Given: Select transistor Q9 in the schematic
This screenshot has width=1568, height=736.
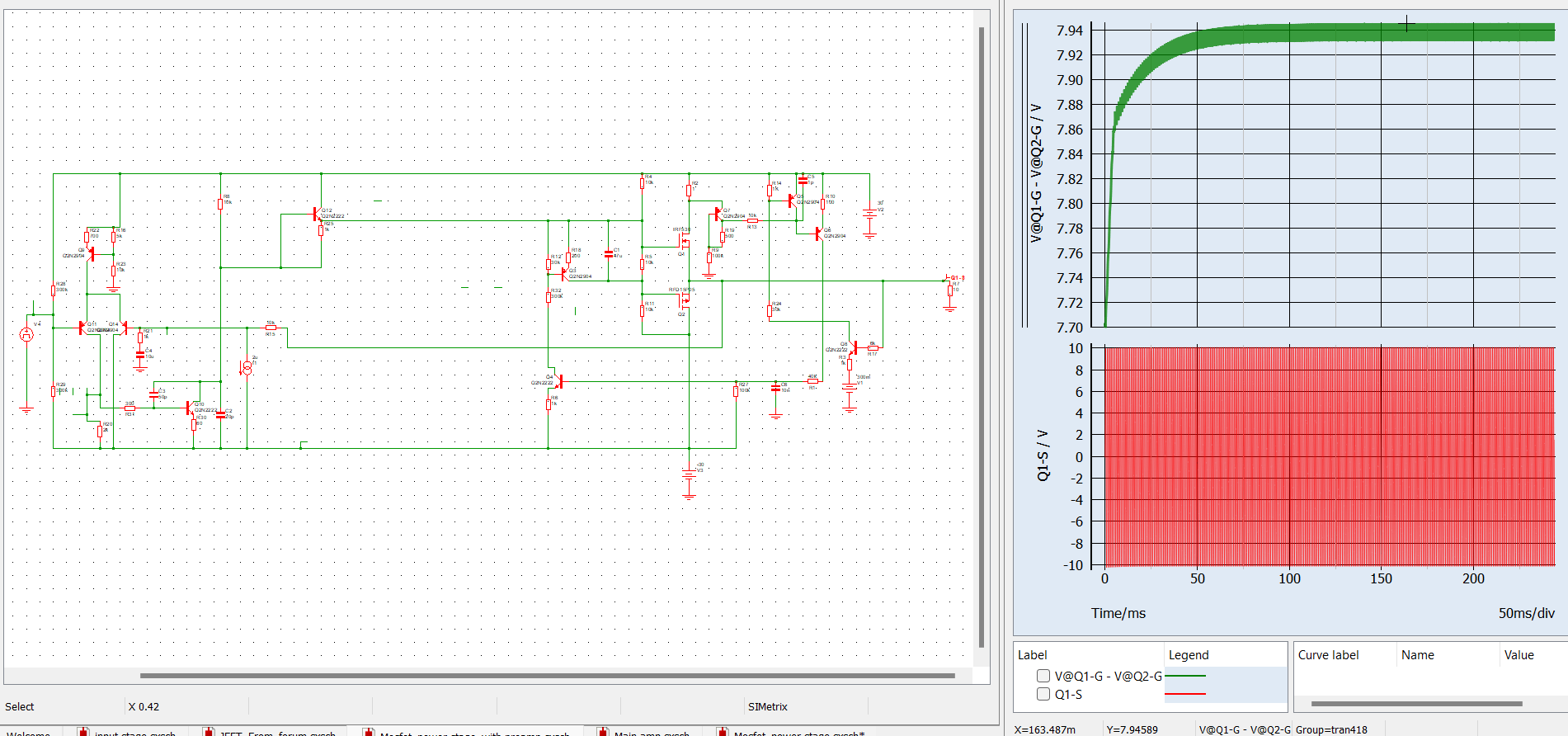Looking at the screenshot, I should pos(92,253).
